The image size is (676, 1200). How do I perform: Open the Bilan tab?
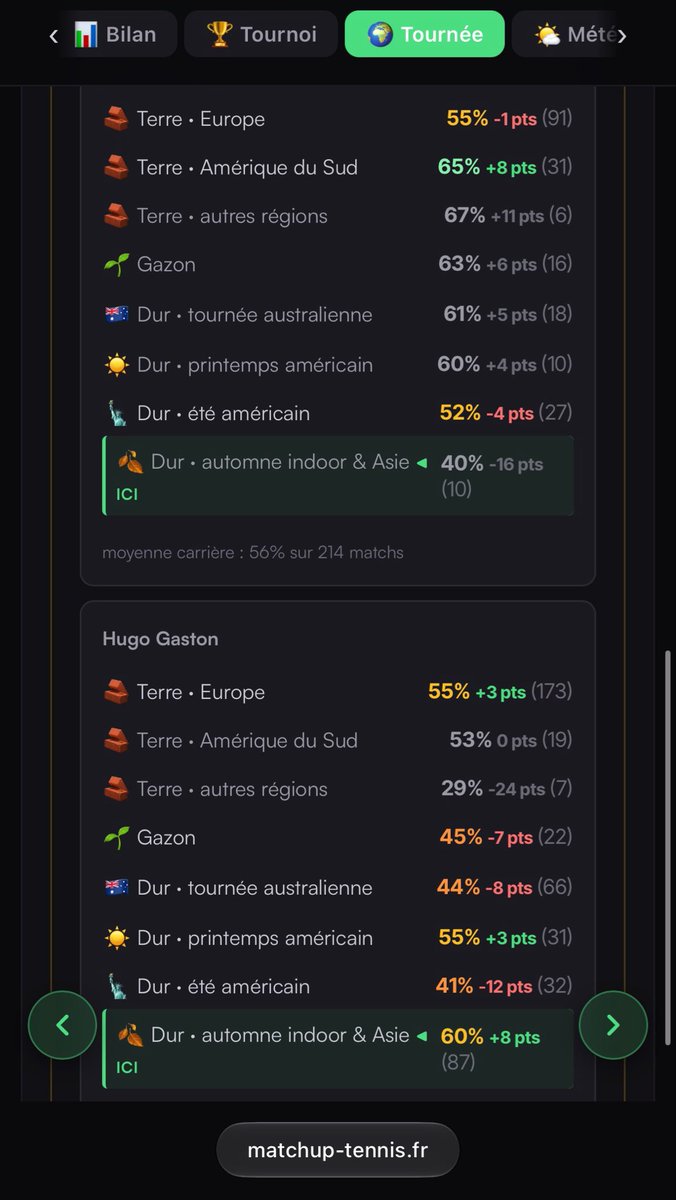116,34
